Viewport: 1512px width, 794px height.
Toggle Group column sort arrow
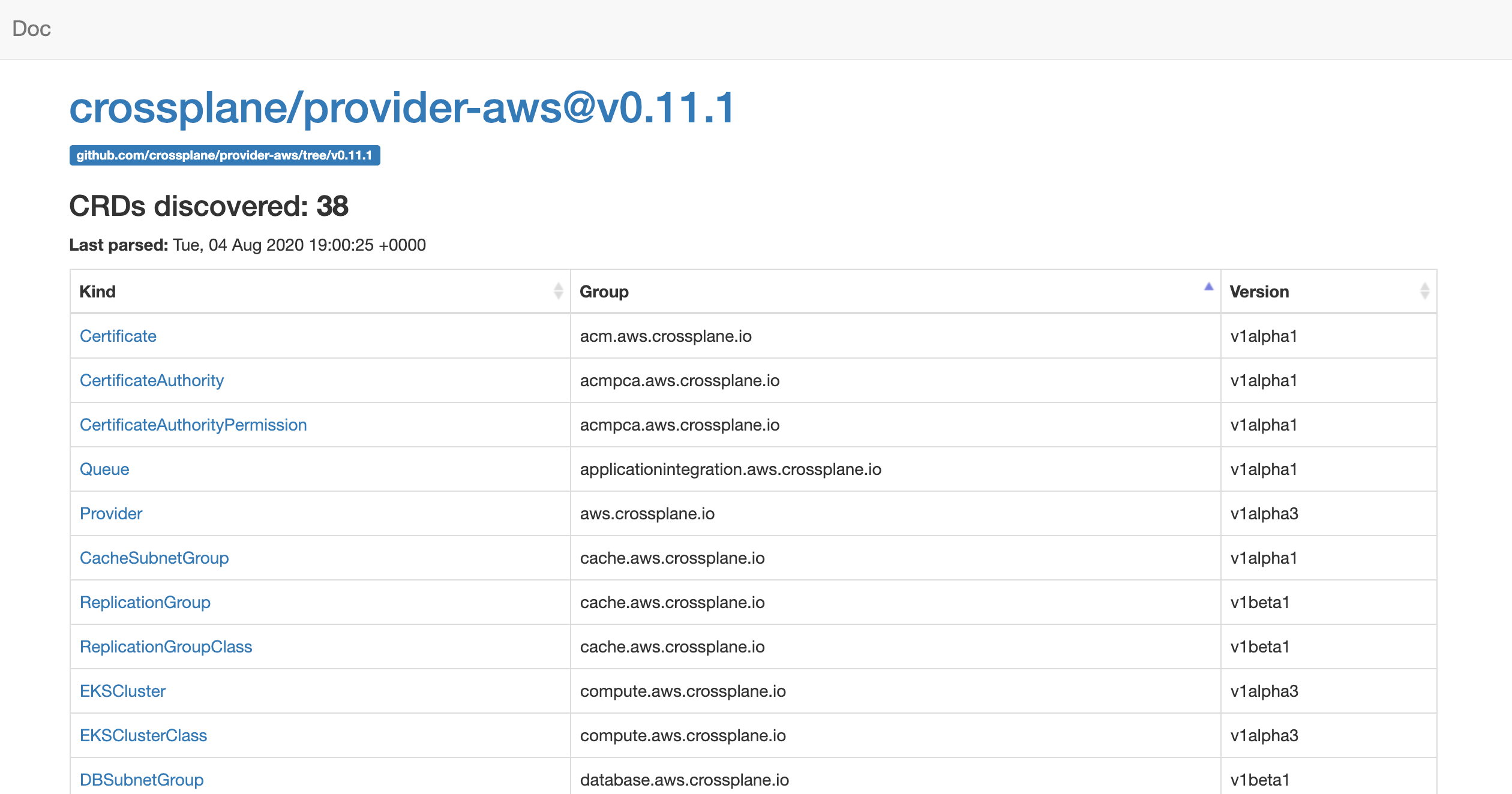1208,287
